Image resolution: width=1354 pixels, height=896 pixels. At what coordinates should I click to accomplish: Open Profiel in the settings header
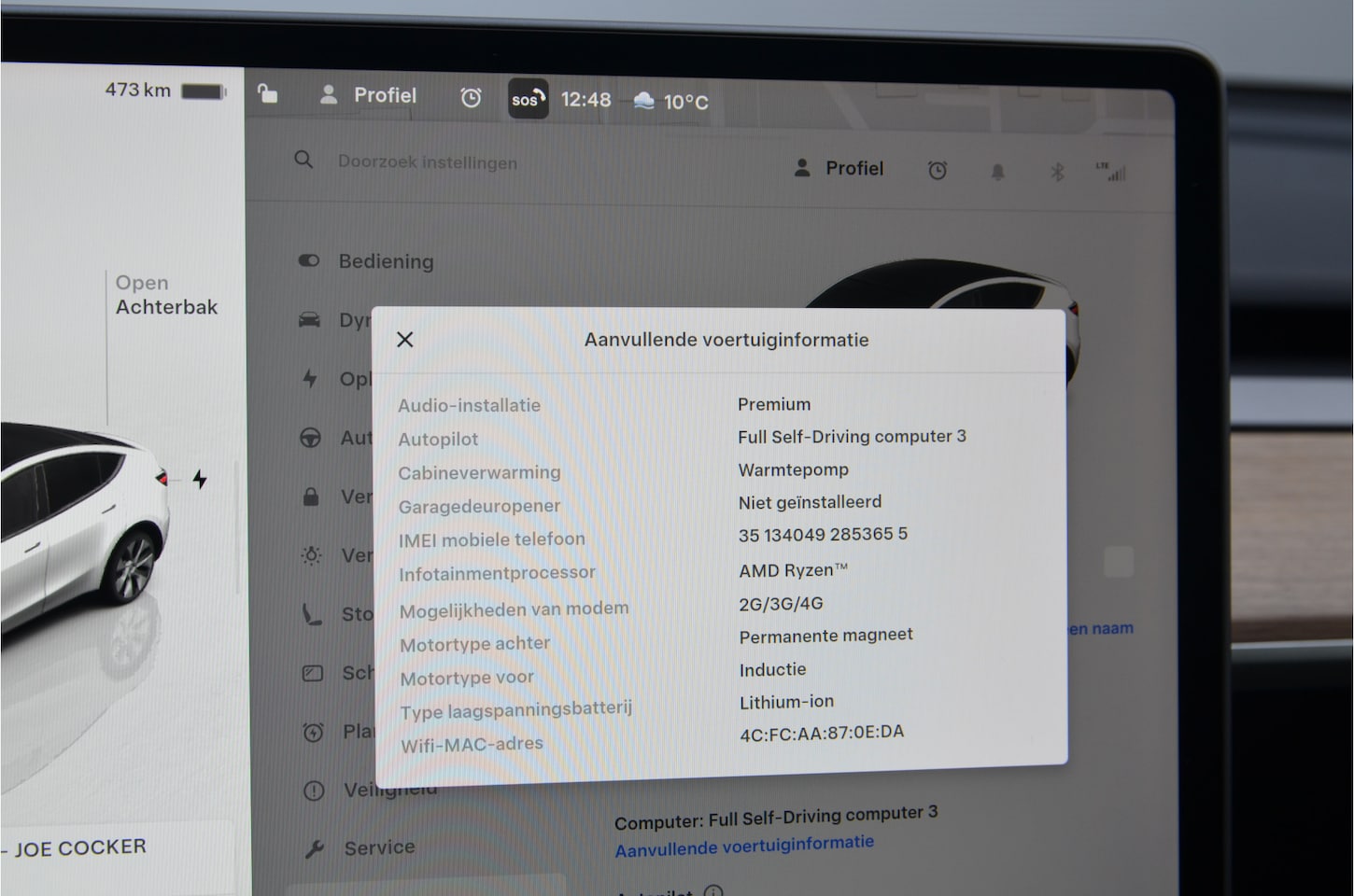click(x=839, y=169)
